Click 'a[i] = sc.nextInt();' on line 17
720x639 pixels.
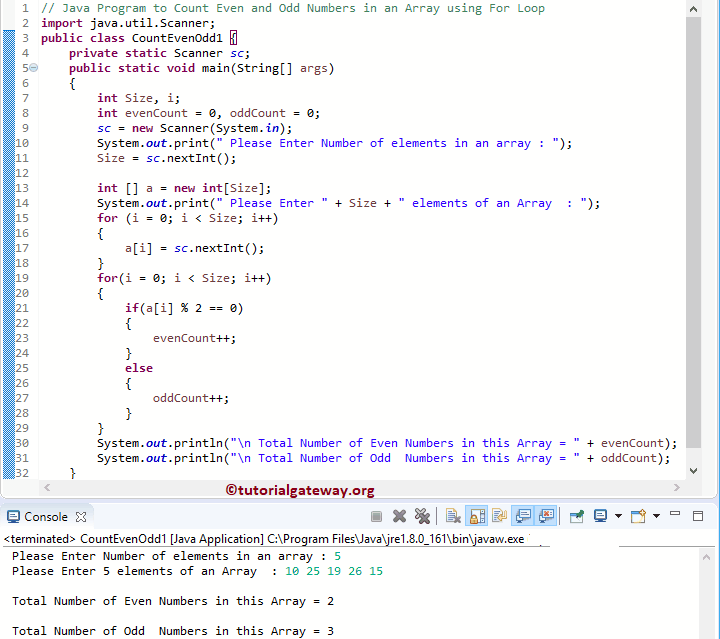pyautogui.click(x=194, y=248)
